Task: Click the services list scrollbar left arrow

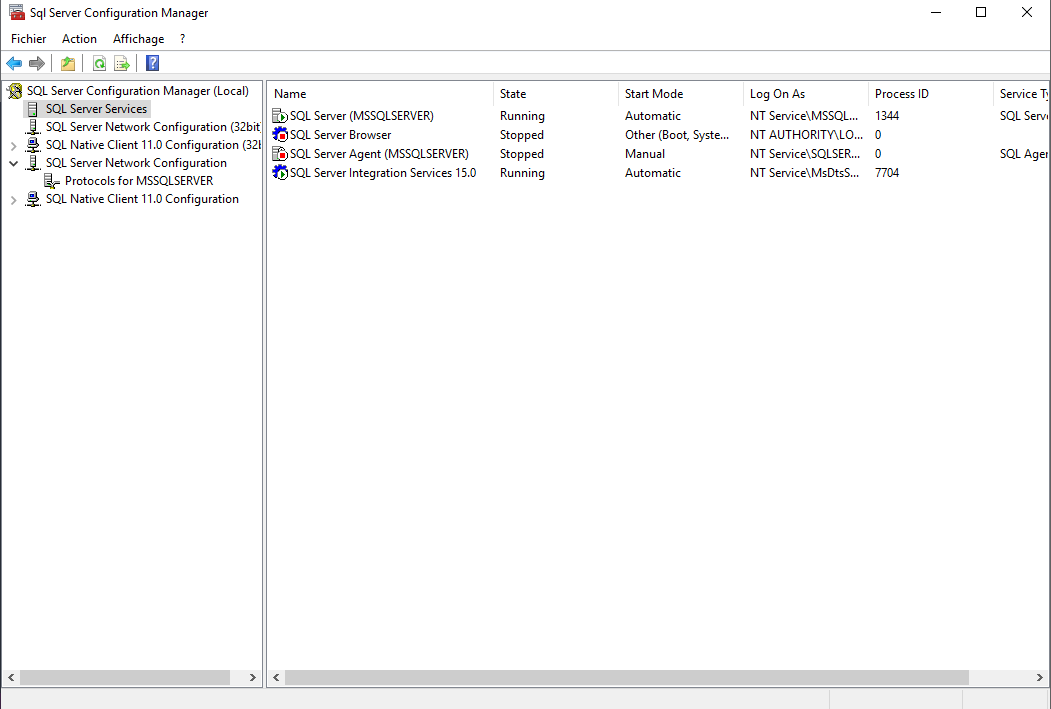Action: (x=276, y=678)
